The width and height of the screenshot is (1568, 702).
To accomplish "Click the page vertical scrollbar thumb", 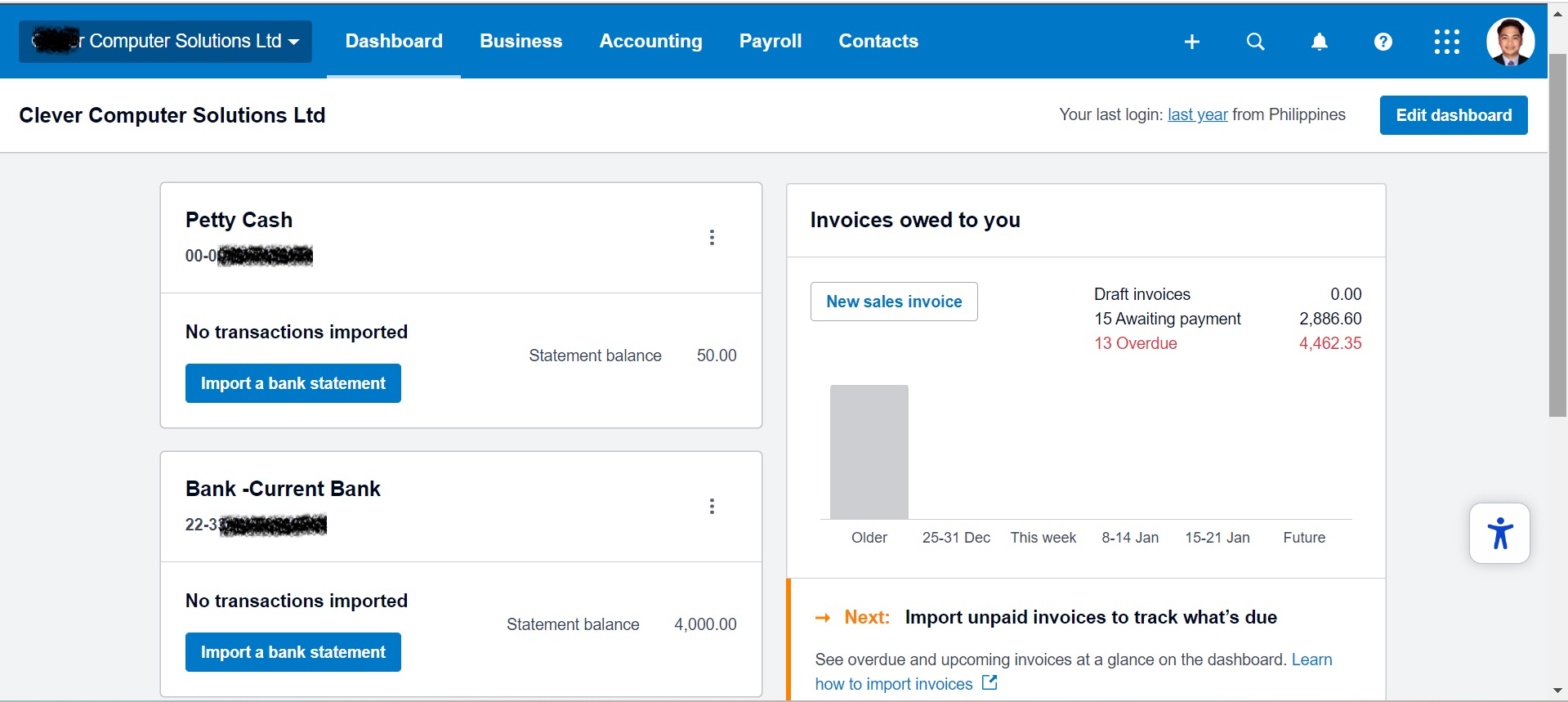I will coord(1557,235).
